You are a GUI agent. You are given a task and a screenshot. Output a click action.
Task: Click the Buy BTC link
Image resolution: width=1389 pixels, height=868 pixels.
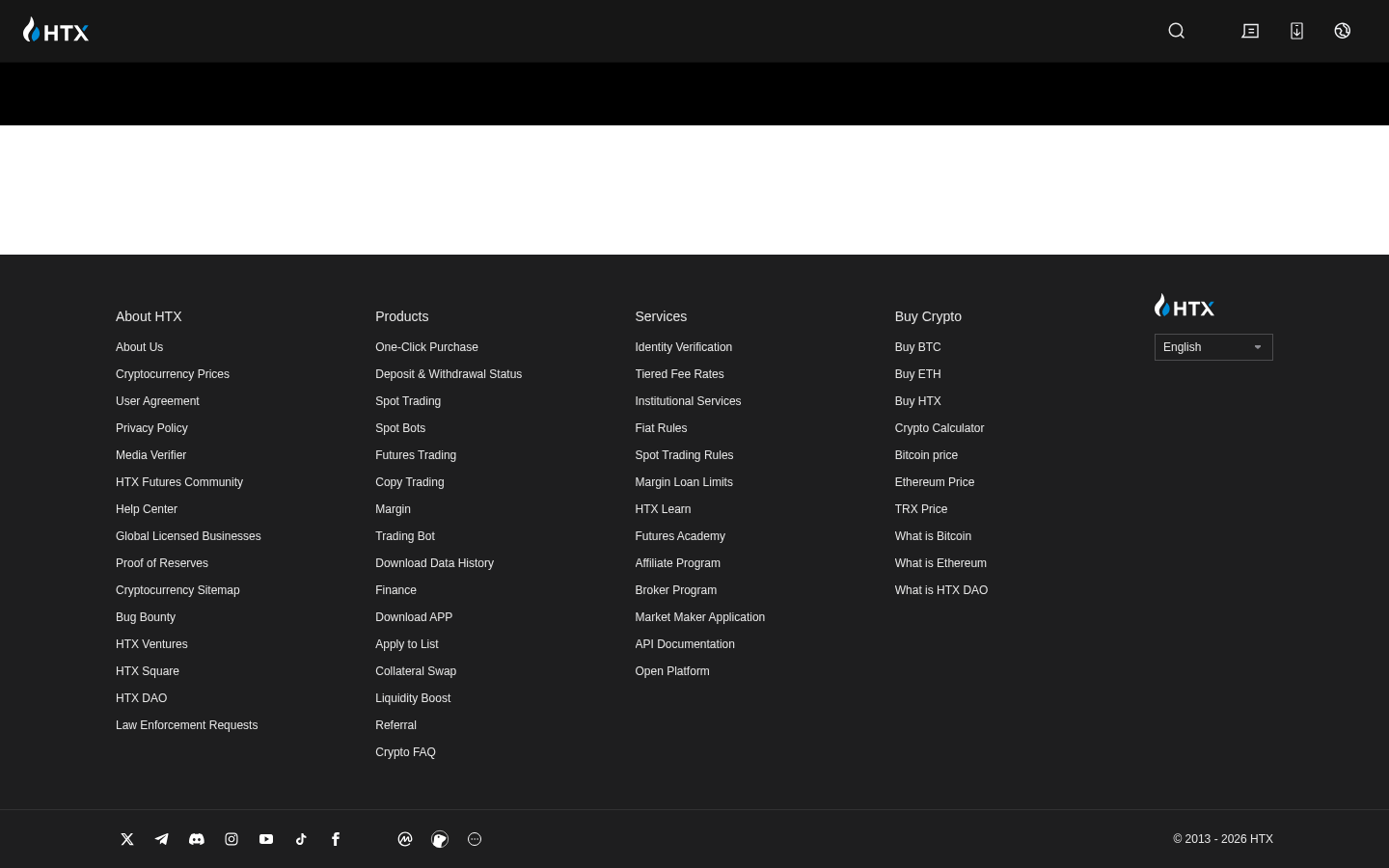point(917,347)
